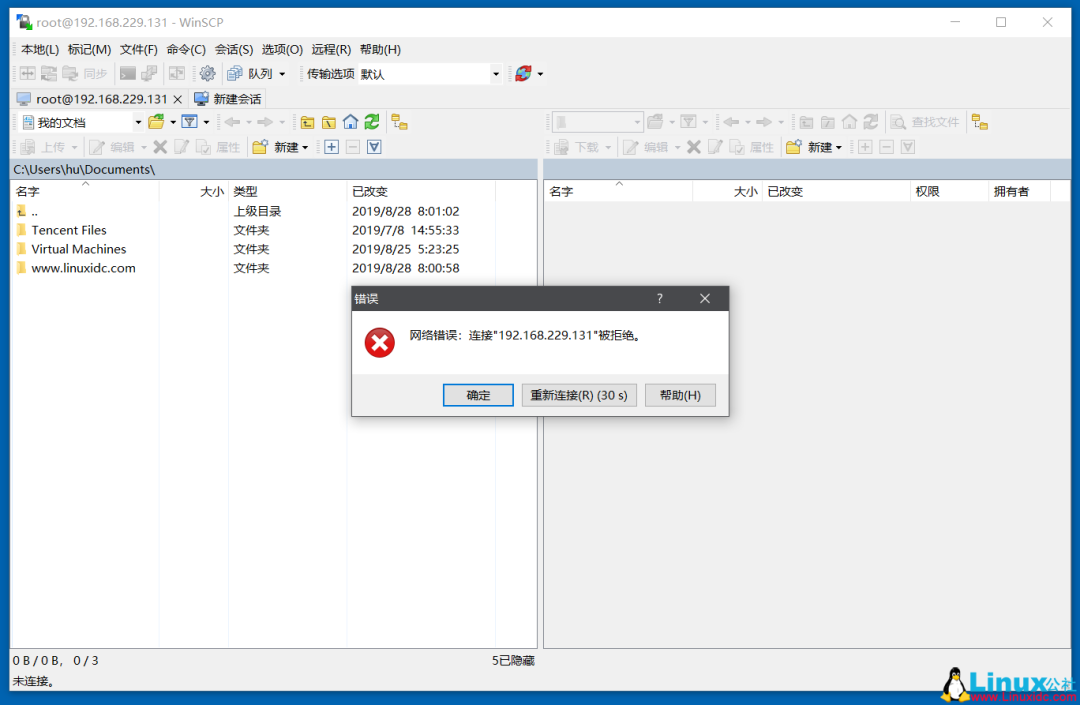Go up to the parent directory icon

pos(307,121)
